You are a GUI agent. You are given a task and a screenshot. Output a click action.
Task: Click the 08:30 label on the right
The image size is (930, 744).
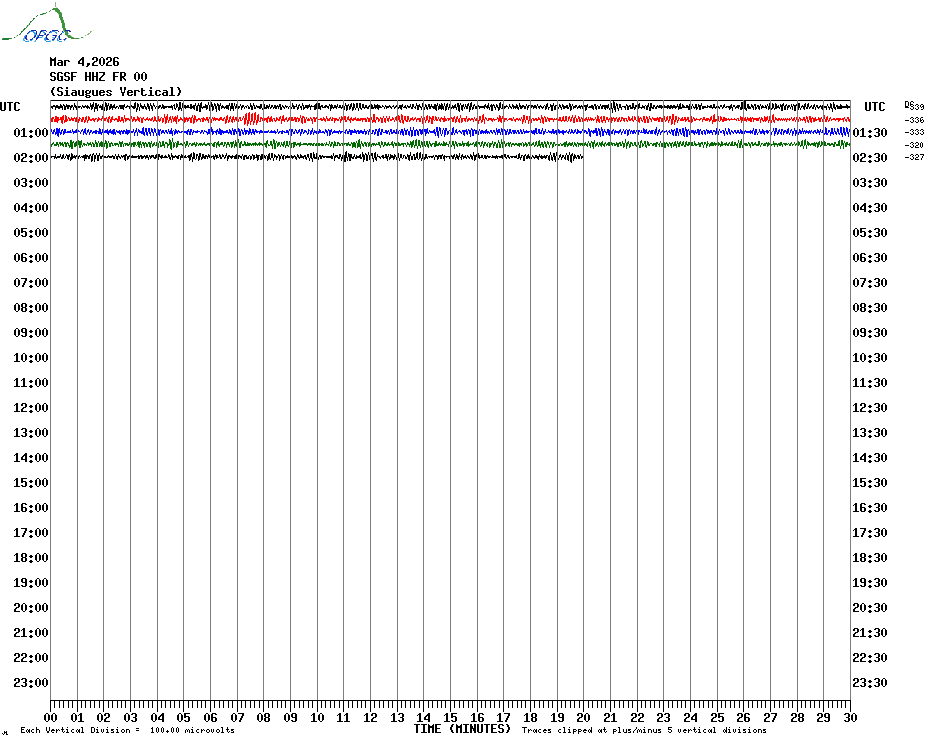(x=870, y=307)
